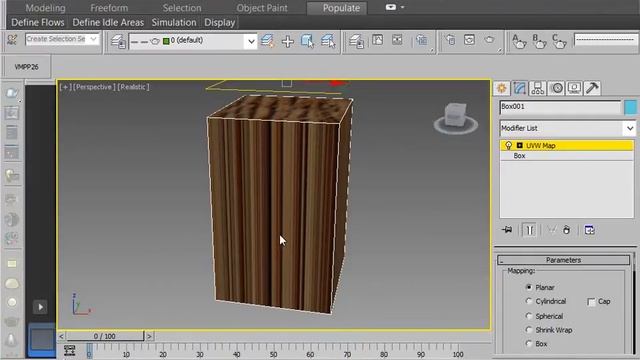The width and height of the screenshot is (640, 360).
Task: Open ribbon options arrow next to Populate
Action: coord(402,7)
